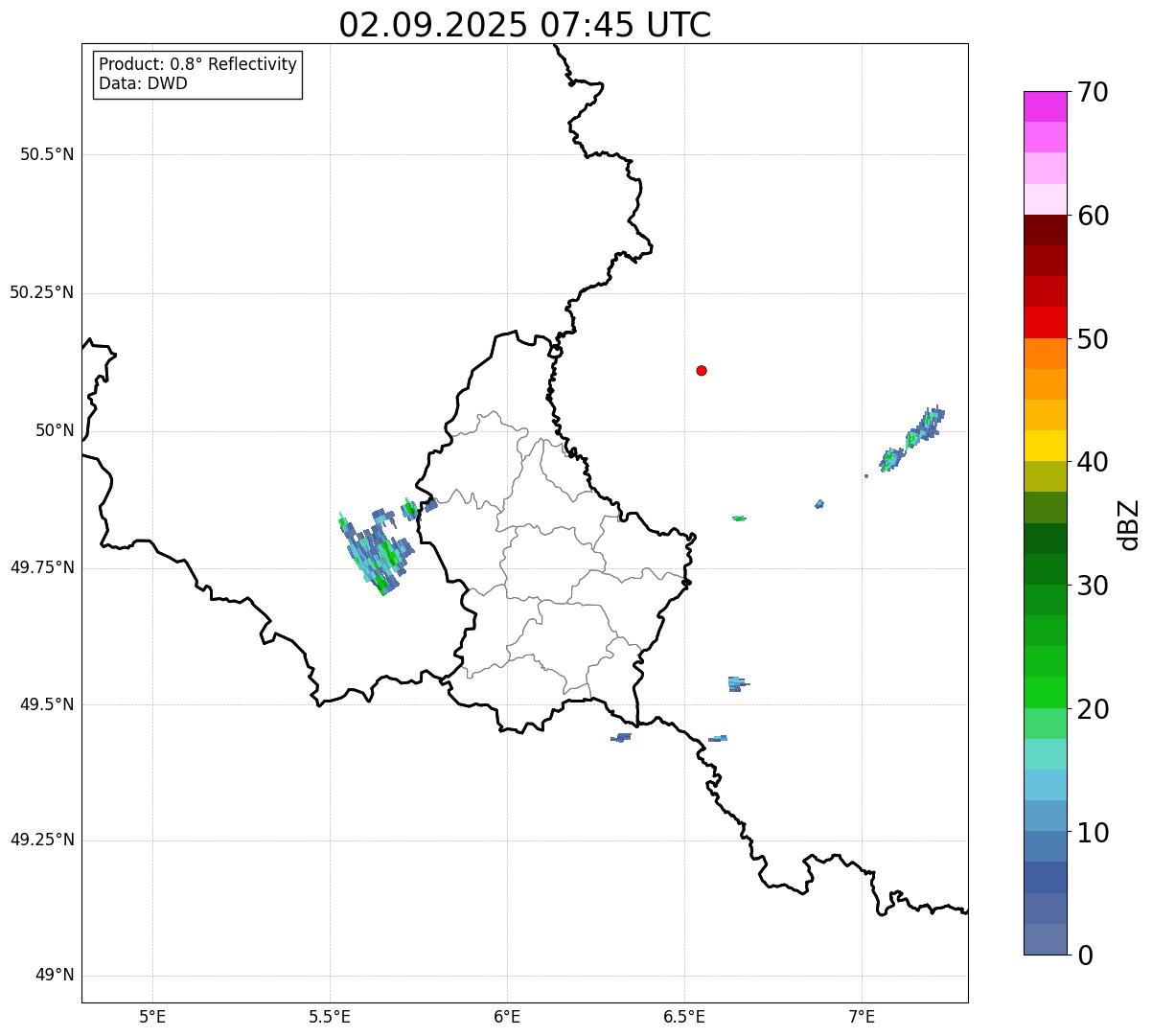Click the Data: DWD label
The image size is (1152, 1036).
[x=143, y=83]
